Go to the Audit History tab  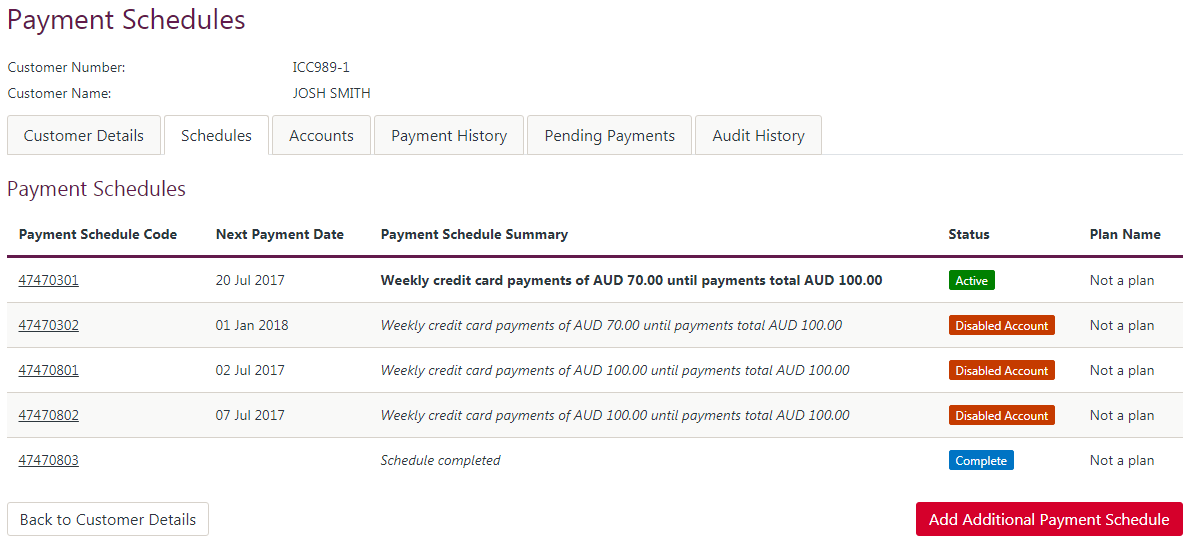click(758, 136)
